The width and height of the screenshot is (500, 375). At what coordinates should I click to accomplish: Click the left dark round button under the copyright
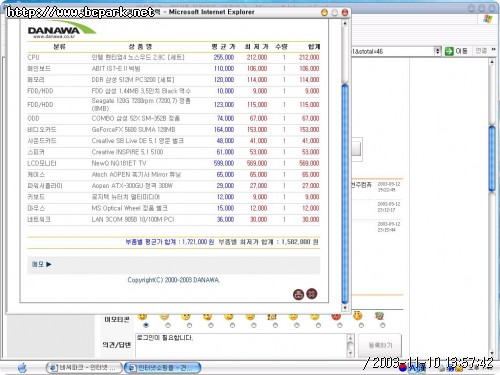[x=298, y=294]
